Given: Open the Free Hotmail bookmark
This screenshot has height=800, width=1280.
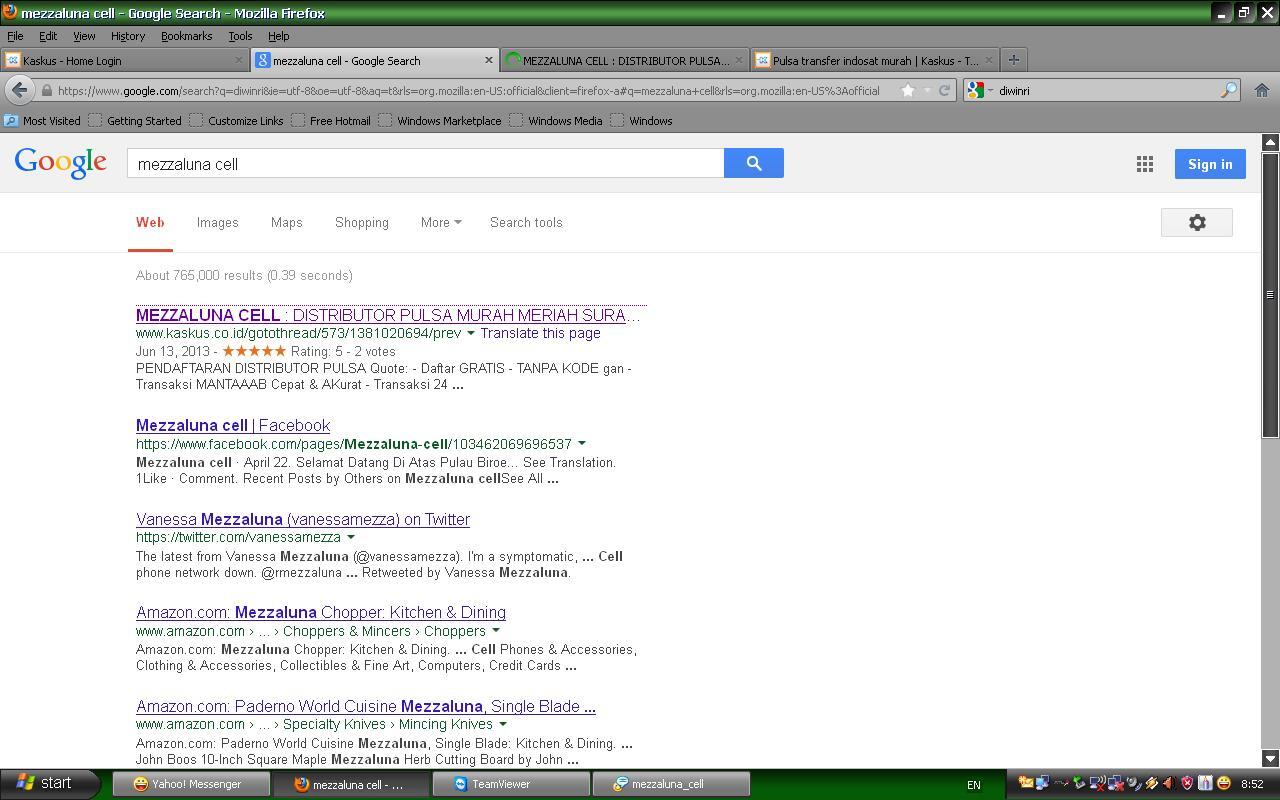Looking at the screenshot, I should (x=331, y=120).
